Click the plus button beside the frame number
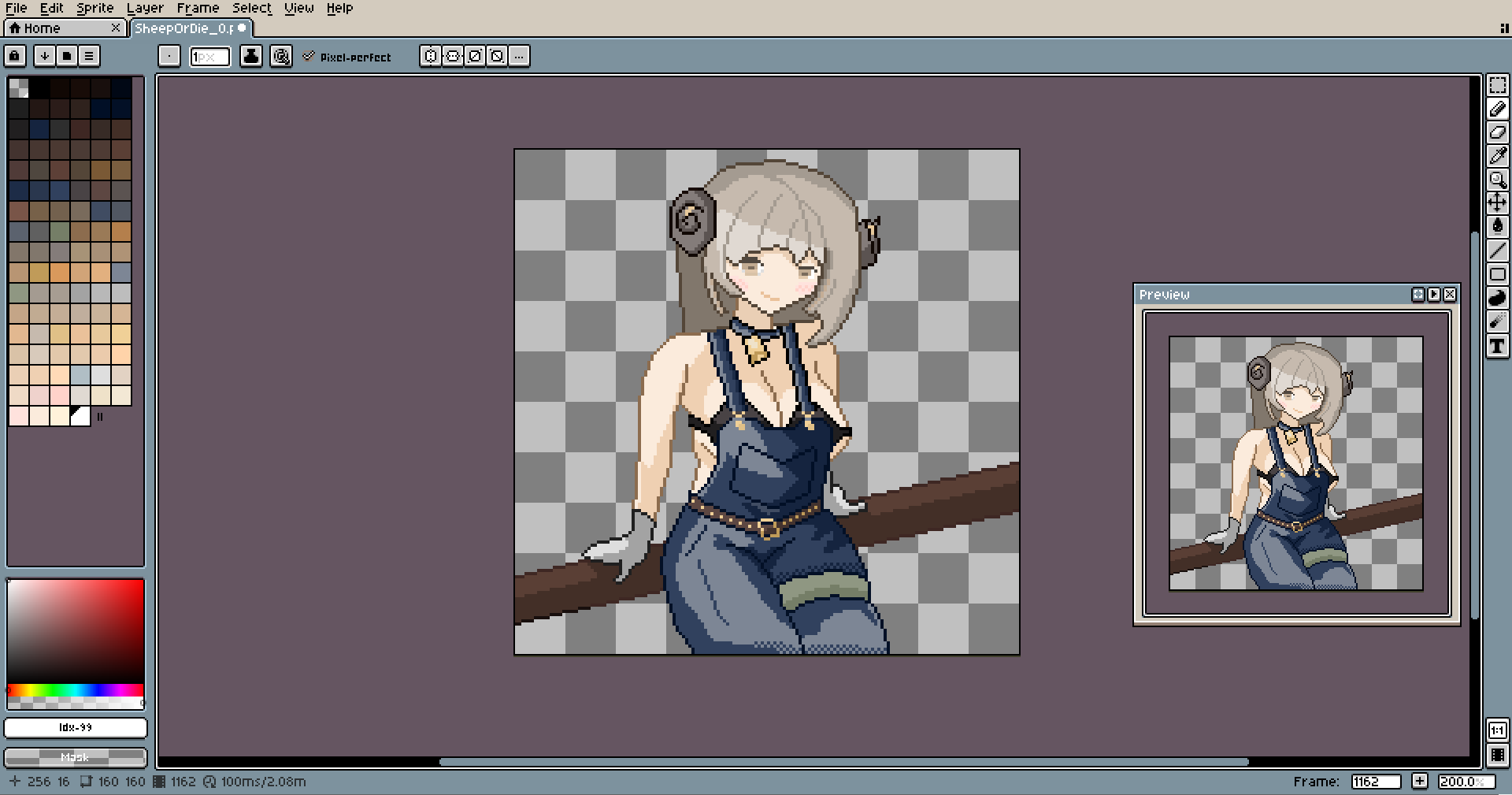 tap(1419, 782)
